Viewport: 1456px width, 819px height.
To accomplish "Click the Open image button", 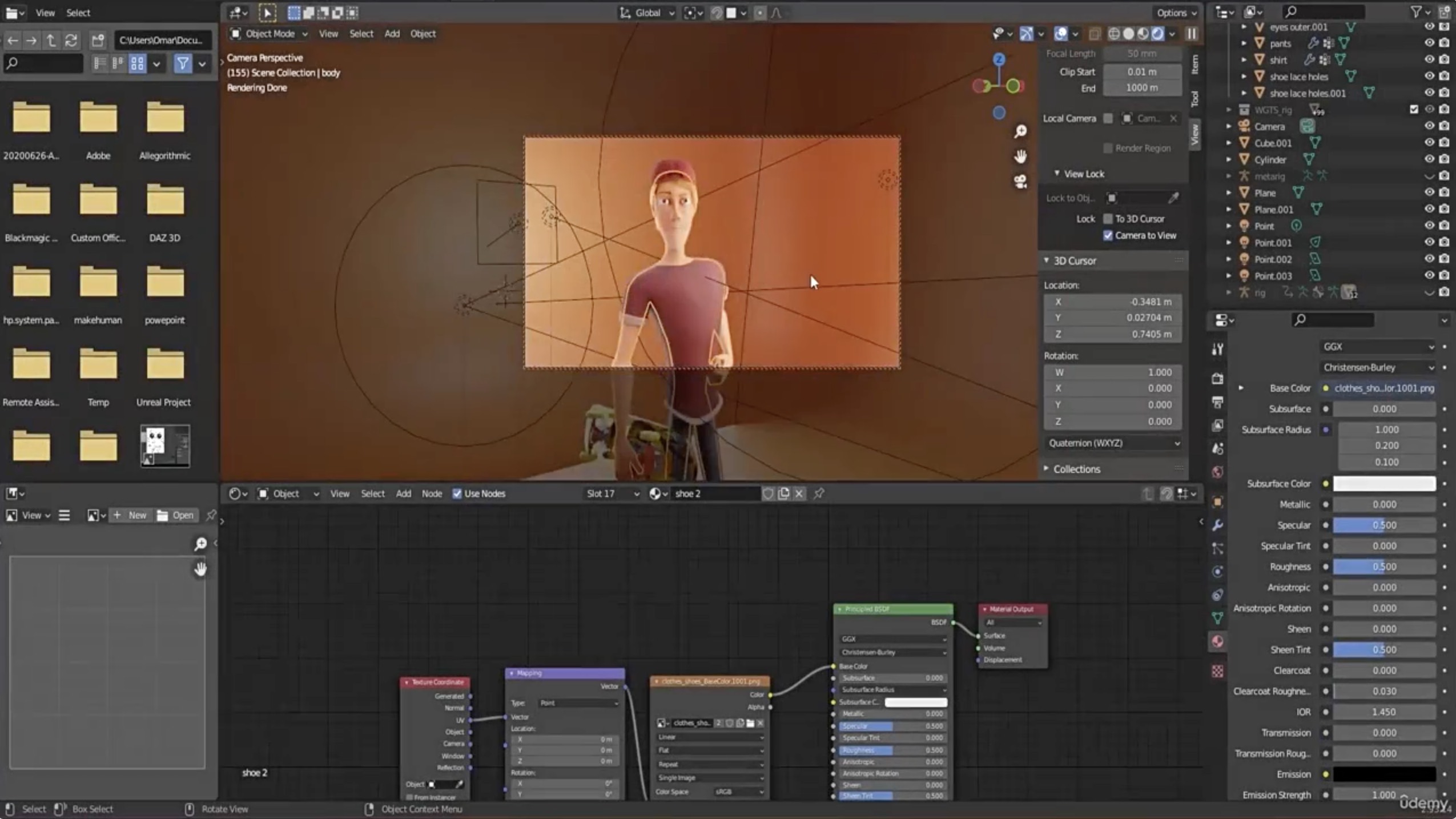I will [176, 515].
